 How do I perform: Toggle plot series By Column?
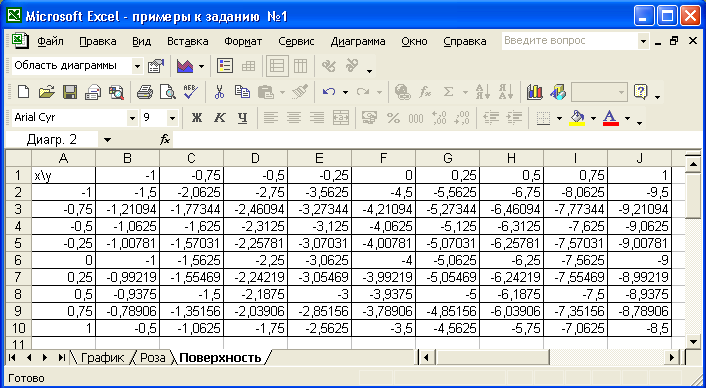pos(300,66)
